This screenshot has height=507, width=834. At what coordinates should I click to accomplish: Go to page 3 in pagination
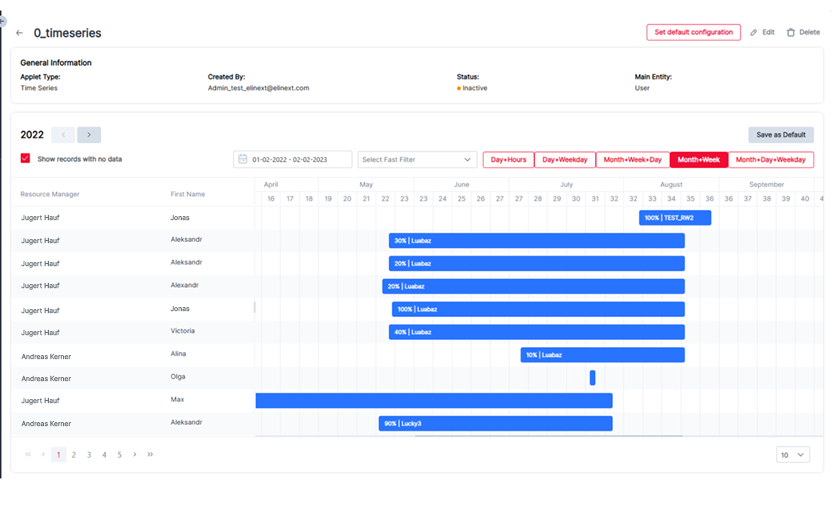tap(89, 455)
